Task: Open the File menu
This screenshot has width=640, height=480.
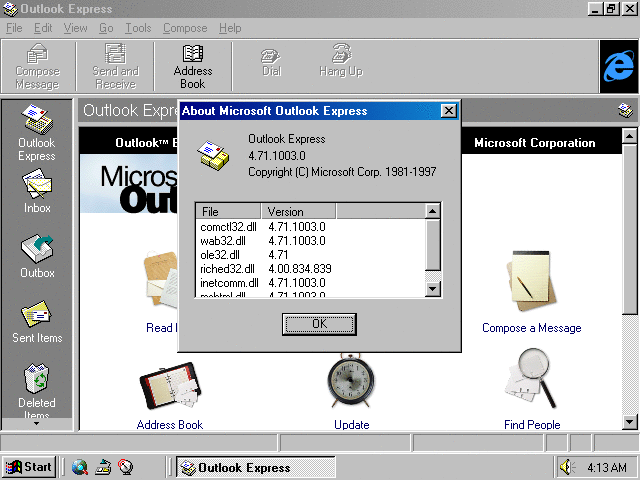Action: 14,28
